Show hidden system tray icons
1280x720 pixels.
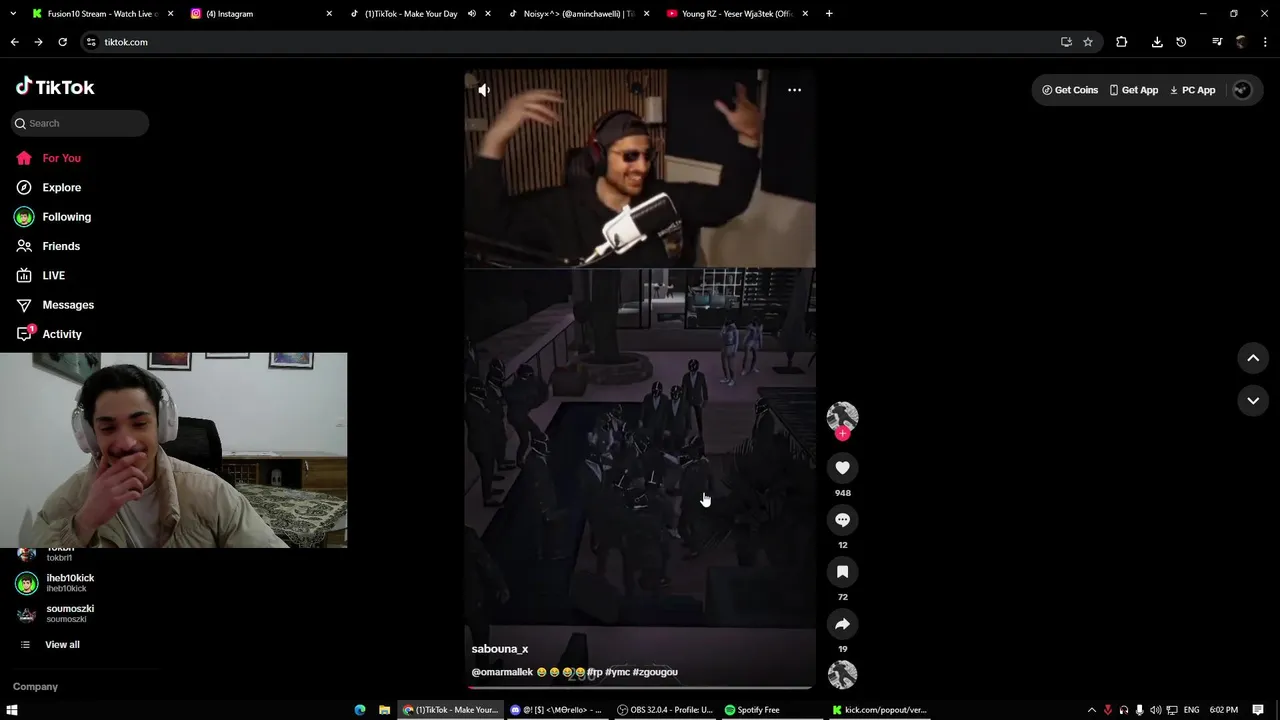click(x=1091, y=710)
